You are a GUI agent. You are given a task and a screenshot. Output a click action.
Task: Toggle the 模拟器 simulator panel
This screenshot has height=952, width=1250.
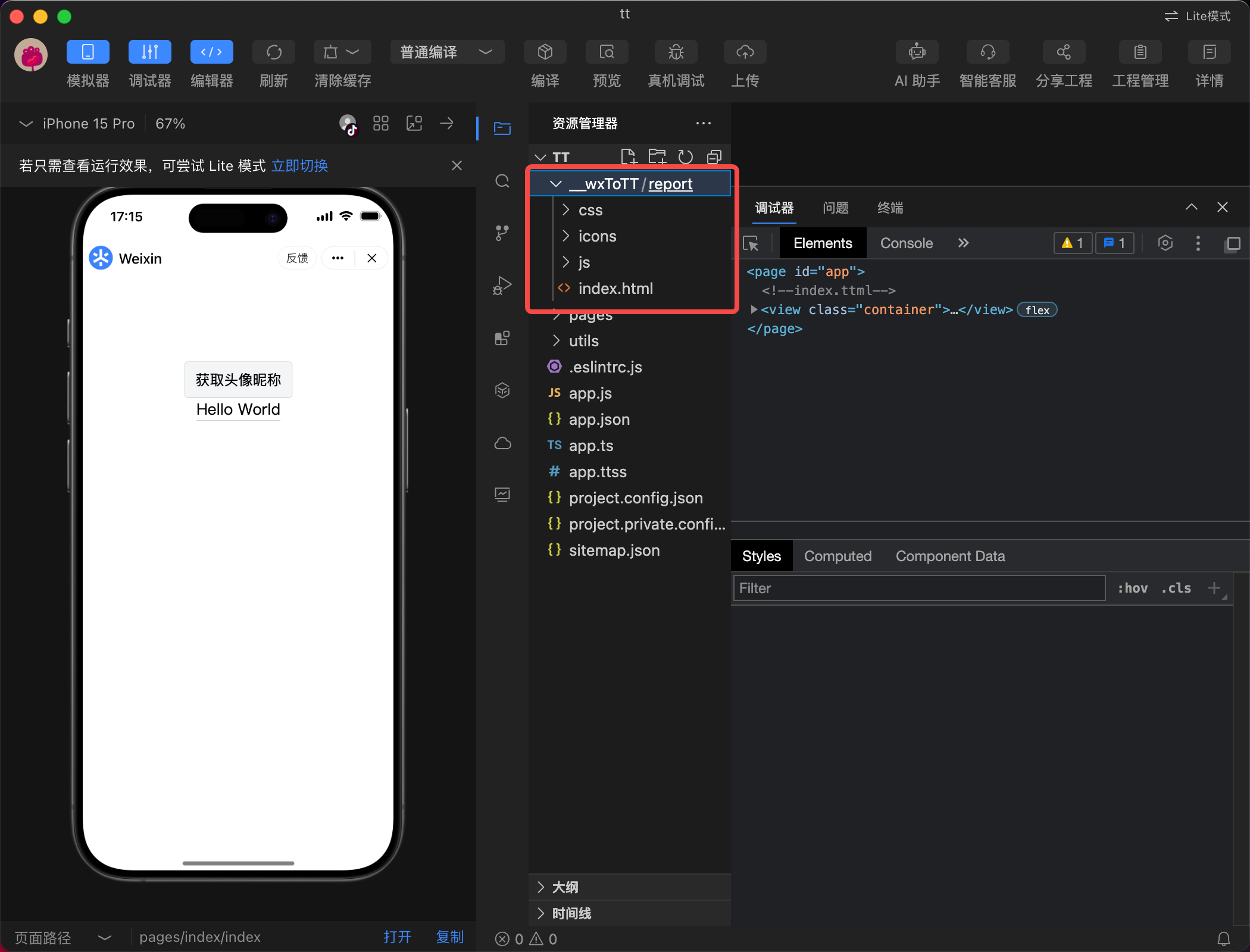(87, 52)
